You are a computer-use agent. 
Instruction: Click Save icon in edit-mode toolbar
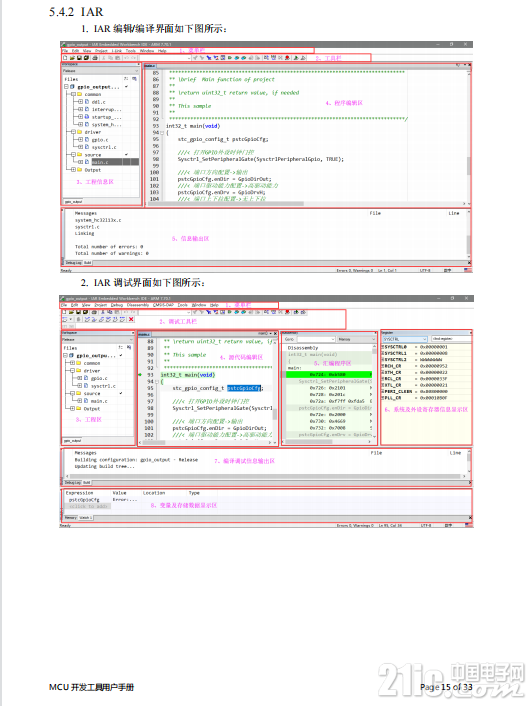[79, 58]
